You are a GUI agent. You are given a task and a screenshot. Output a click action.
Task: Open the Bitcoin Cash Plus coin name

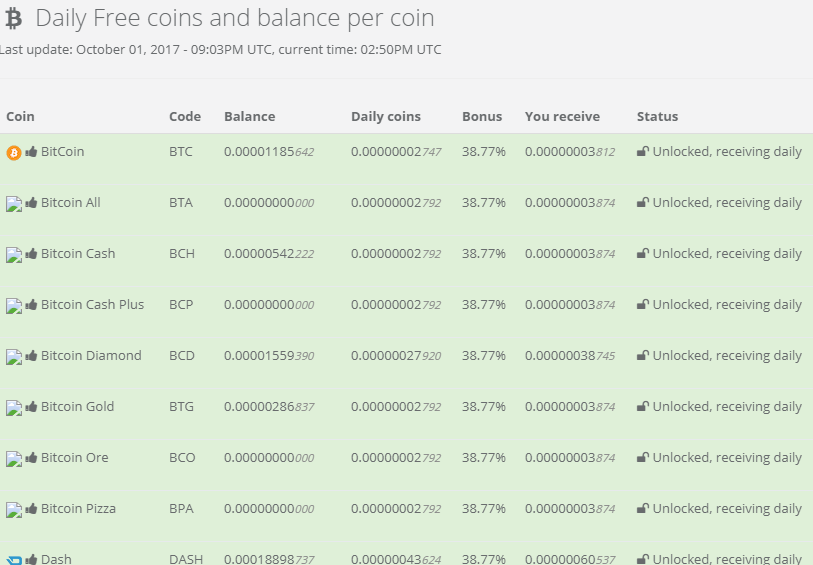(92, 304)
